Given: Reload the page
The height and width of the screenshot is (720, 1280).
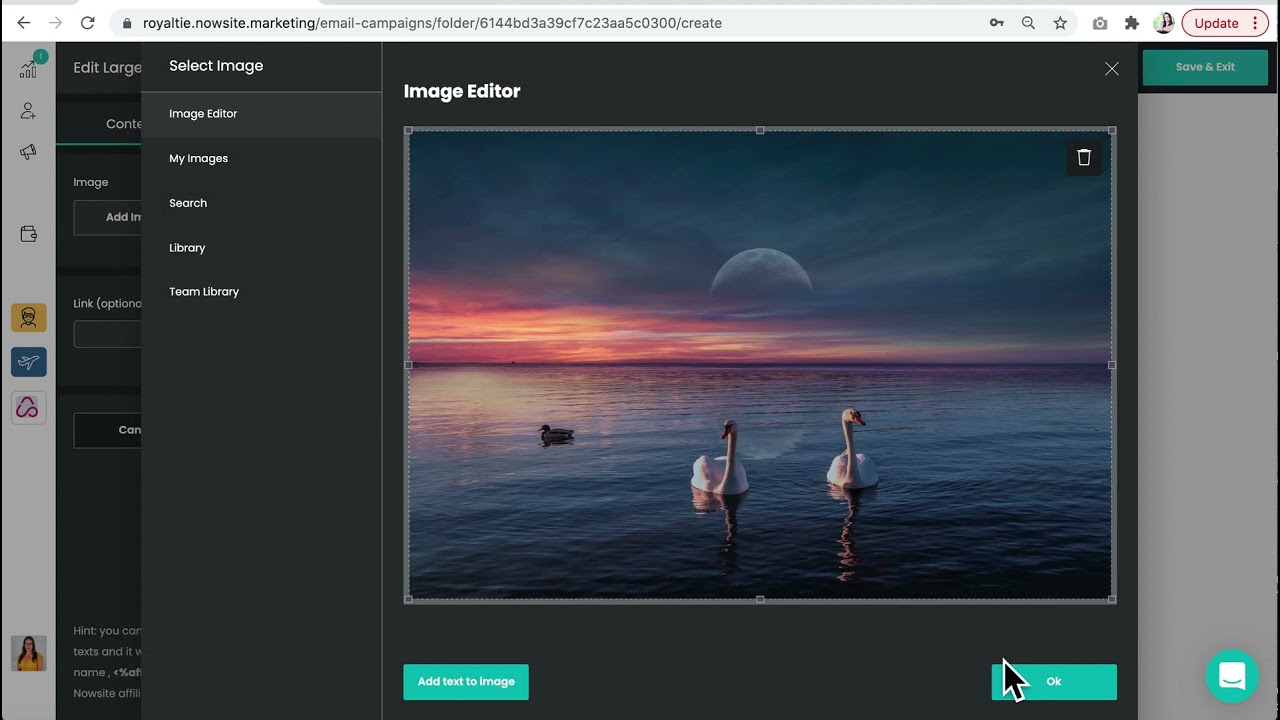Looking at the screenshot, I should (88, 23).
